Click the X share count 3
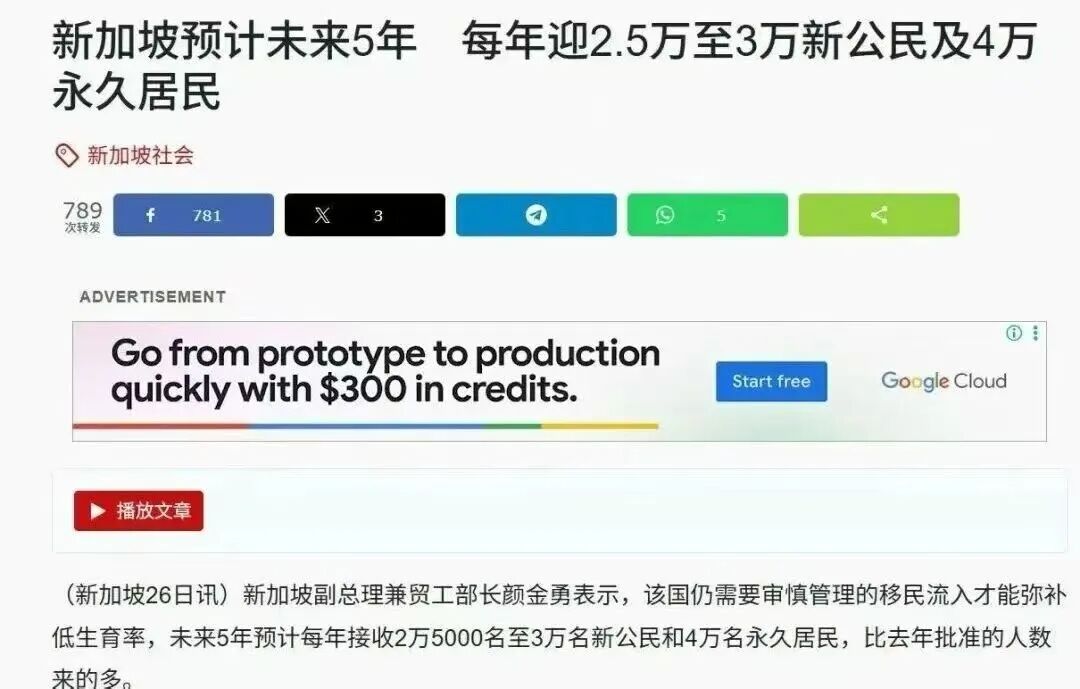The image size is (1080, 689). pyautogui.click(x=378, y=216)
